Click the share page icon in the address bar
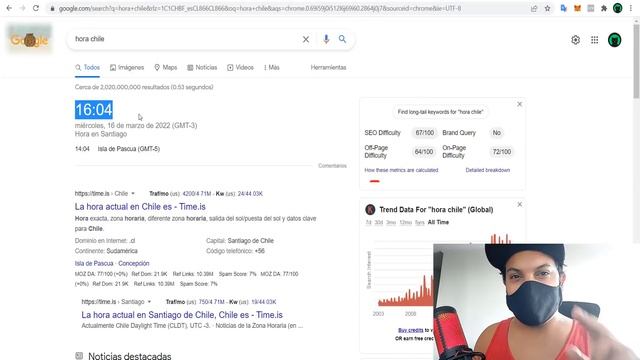Image resolution: width=640 pixels, height=360 pixels. [x=534, y=9]
